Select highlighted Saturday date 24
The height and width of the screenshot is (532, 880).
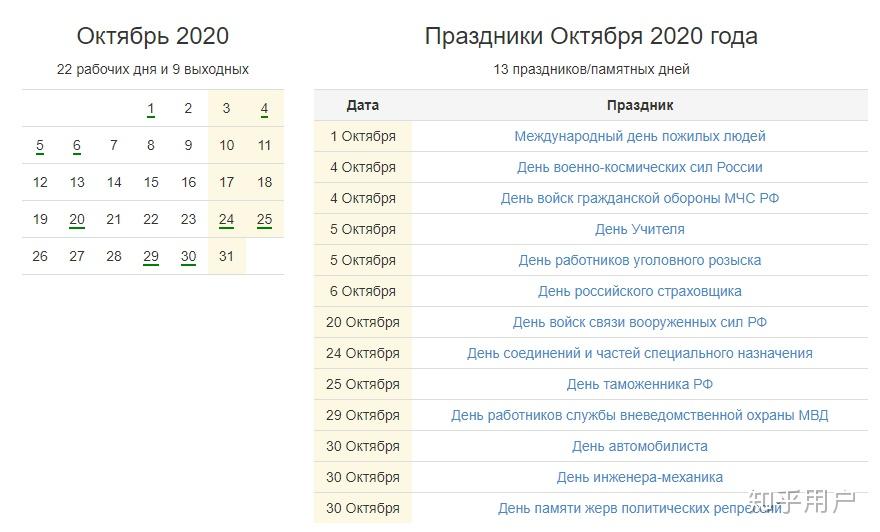[x=227, y=220]
